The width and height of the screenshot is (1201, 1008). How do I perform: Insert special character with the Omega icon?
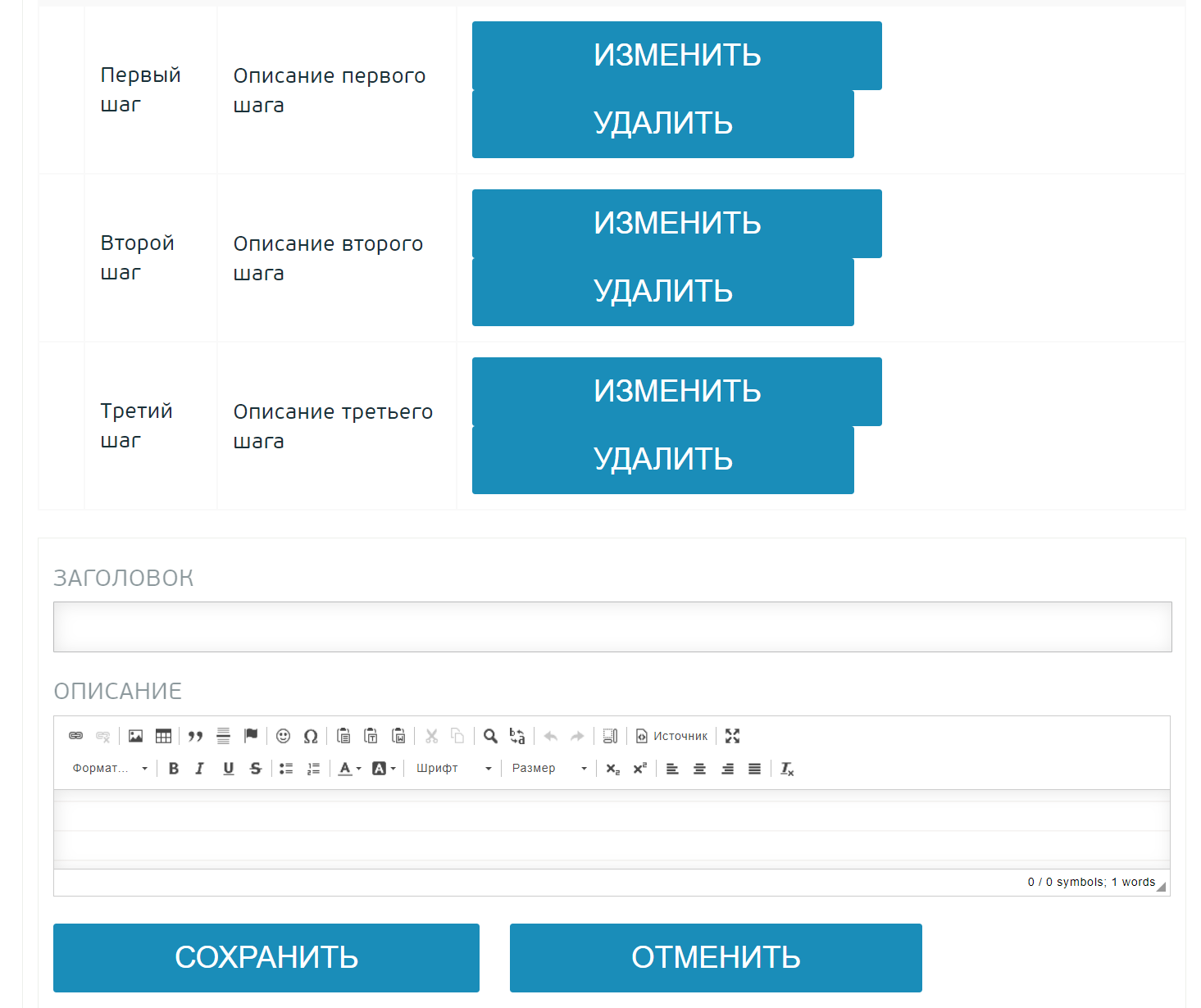(311, 736)
